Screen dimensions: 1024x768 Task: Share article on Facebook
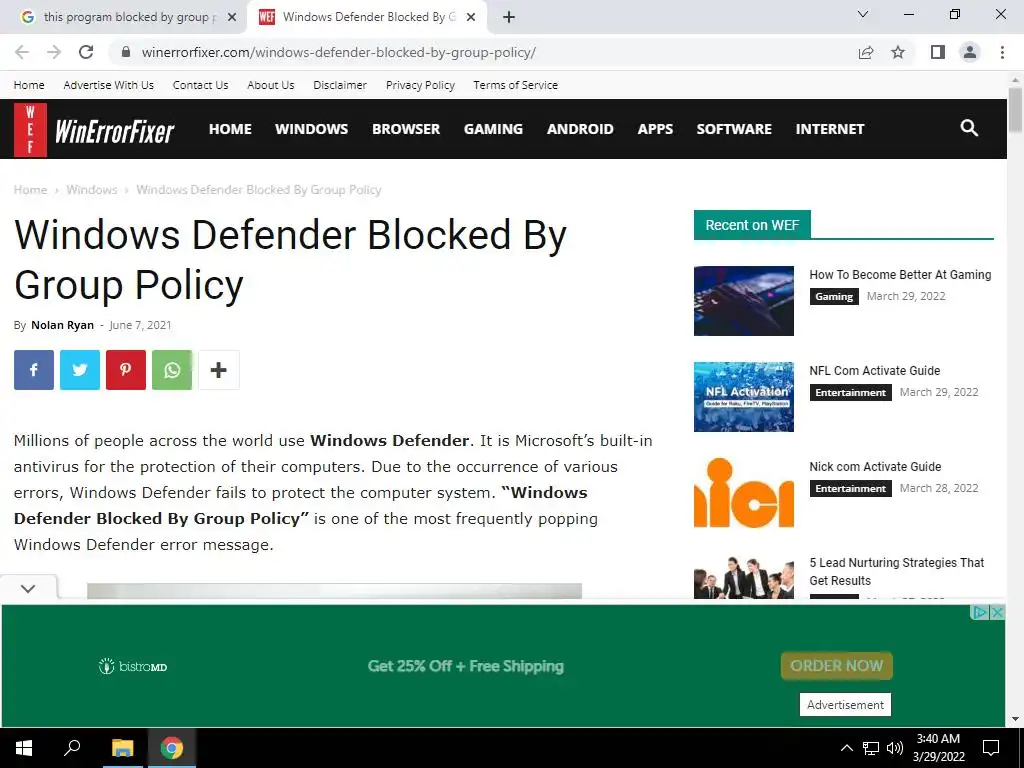point(34,370)
